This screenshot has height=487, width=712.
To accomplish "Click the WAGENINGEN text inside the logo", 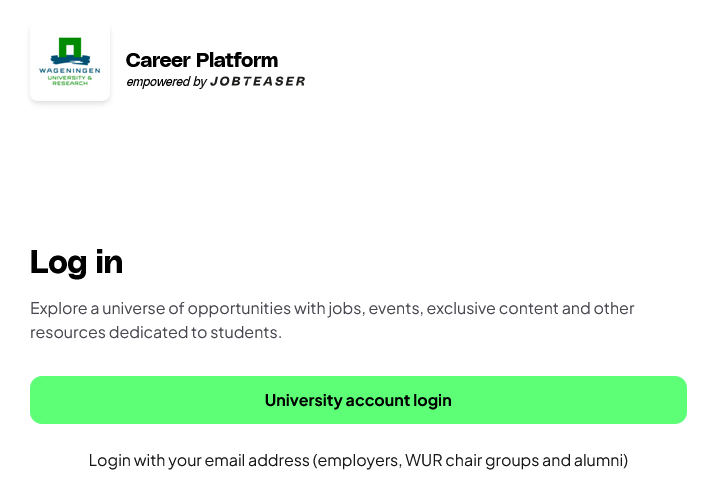I will pos(70,70).
